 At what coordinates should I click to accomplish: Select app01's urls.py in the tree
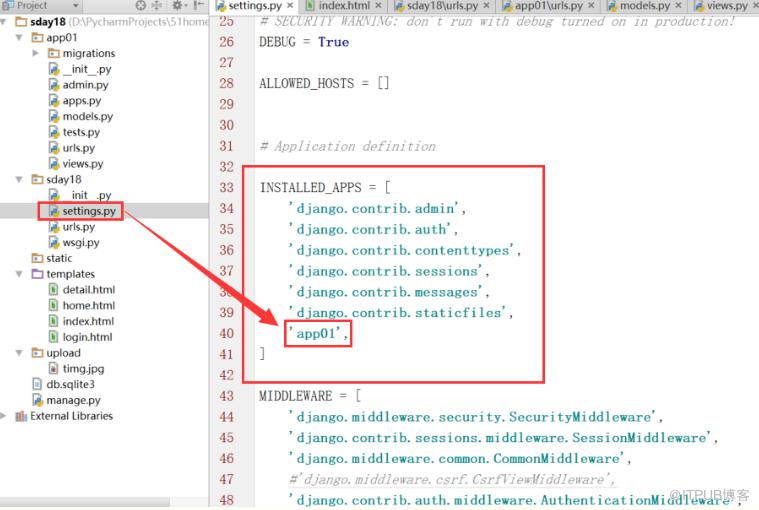point(72,148)
